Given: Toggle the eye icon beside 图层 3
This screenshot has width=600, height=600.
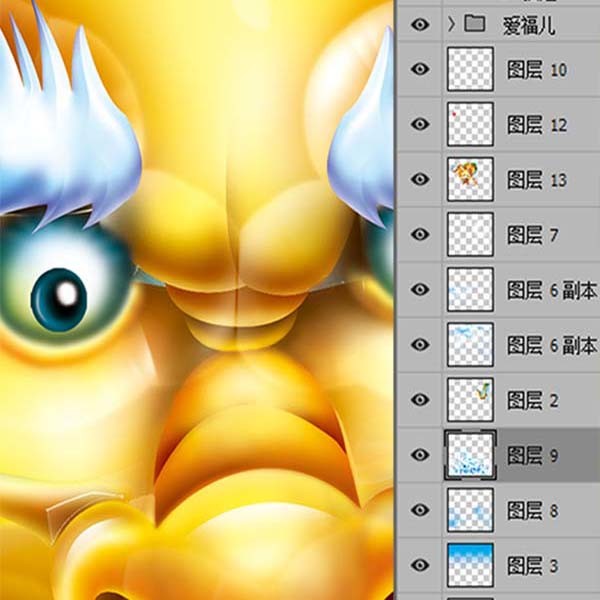Looking at the screenshot, I should pos(420,565).
